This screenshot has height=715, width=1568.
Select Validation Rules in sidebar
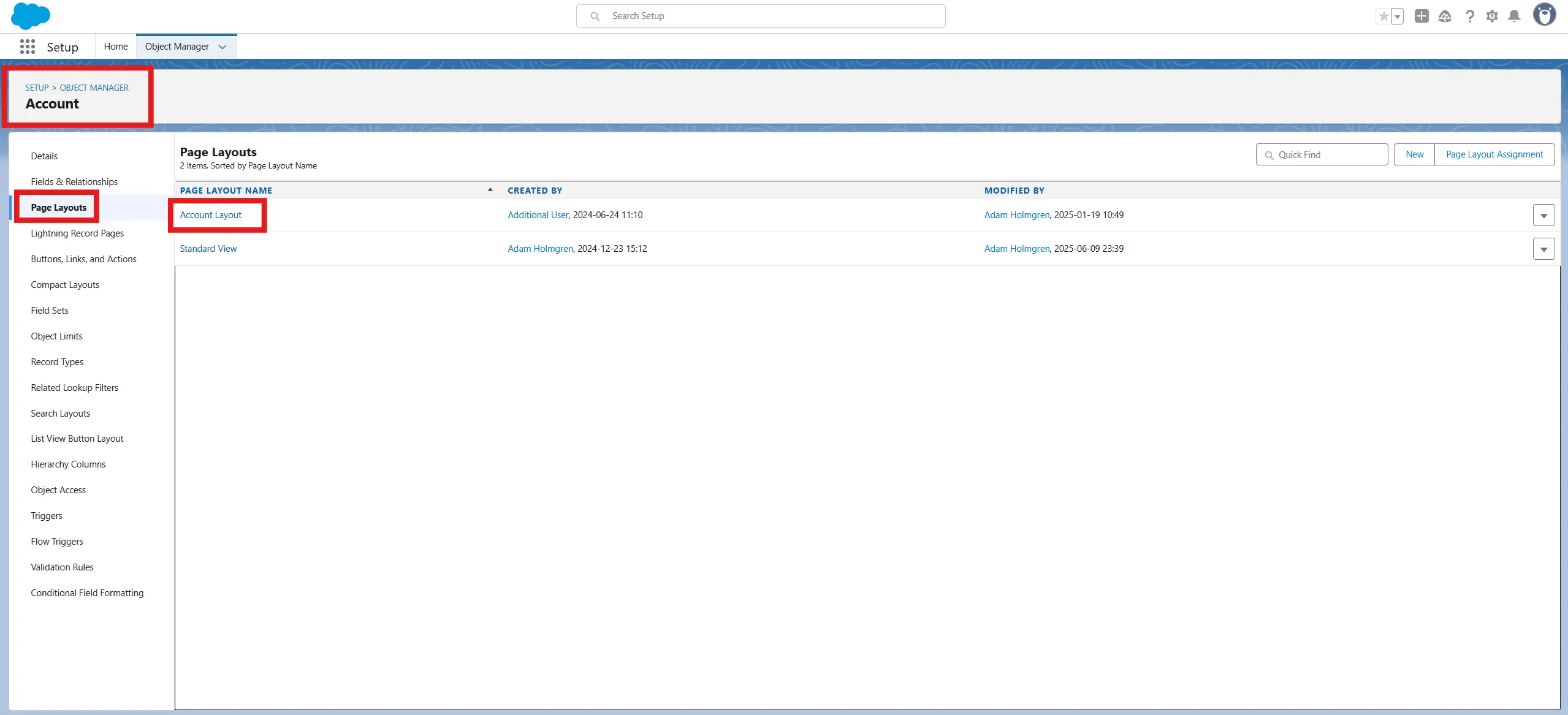click(x=62, y=567)
